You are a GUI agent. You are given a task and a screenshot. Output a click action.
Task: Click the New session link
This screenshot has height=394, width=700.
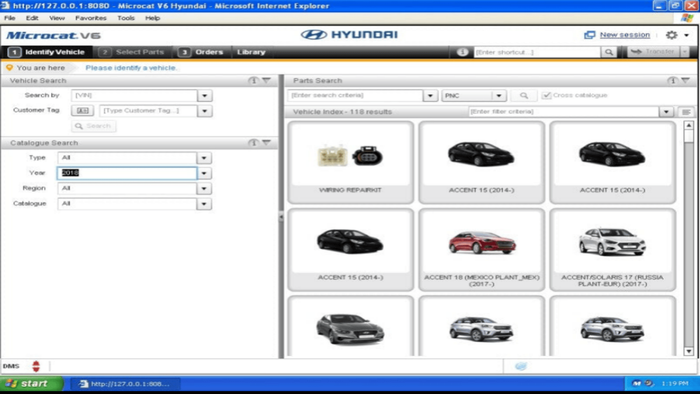coord(625,35)
